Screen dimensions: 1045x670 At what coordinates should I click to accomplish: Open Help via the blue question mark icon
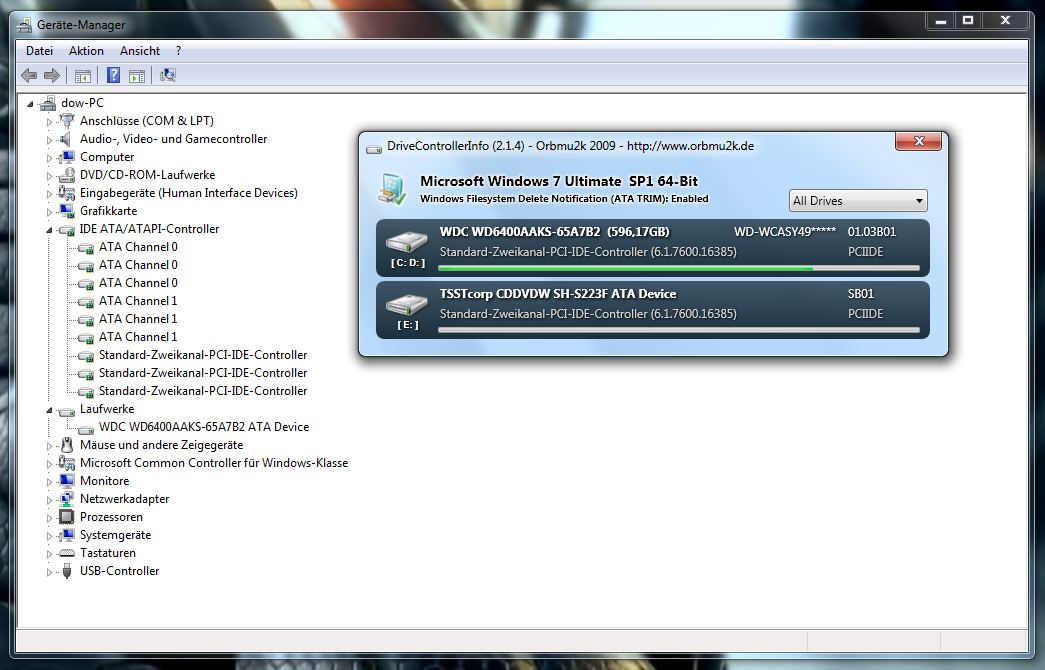click(x=113, y=75)
